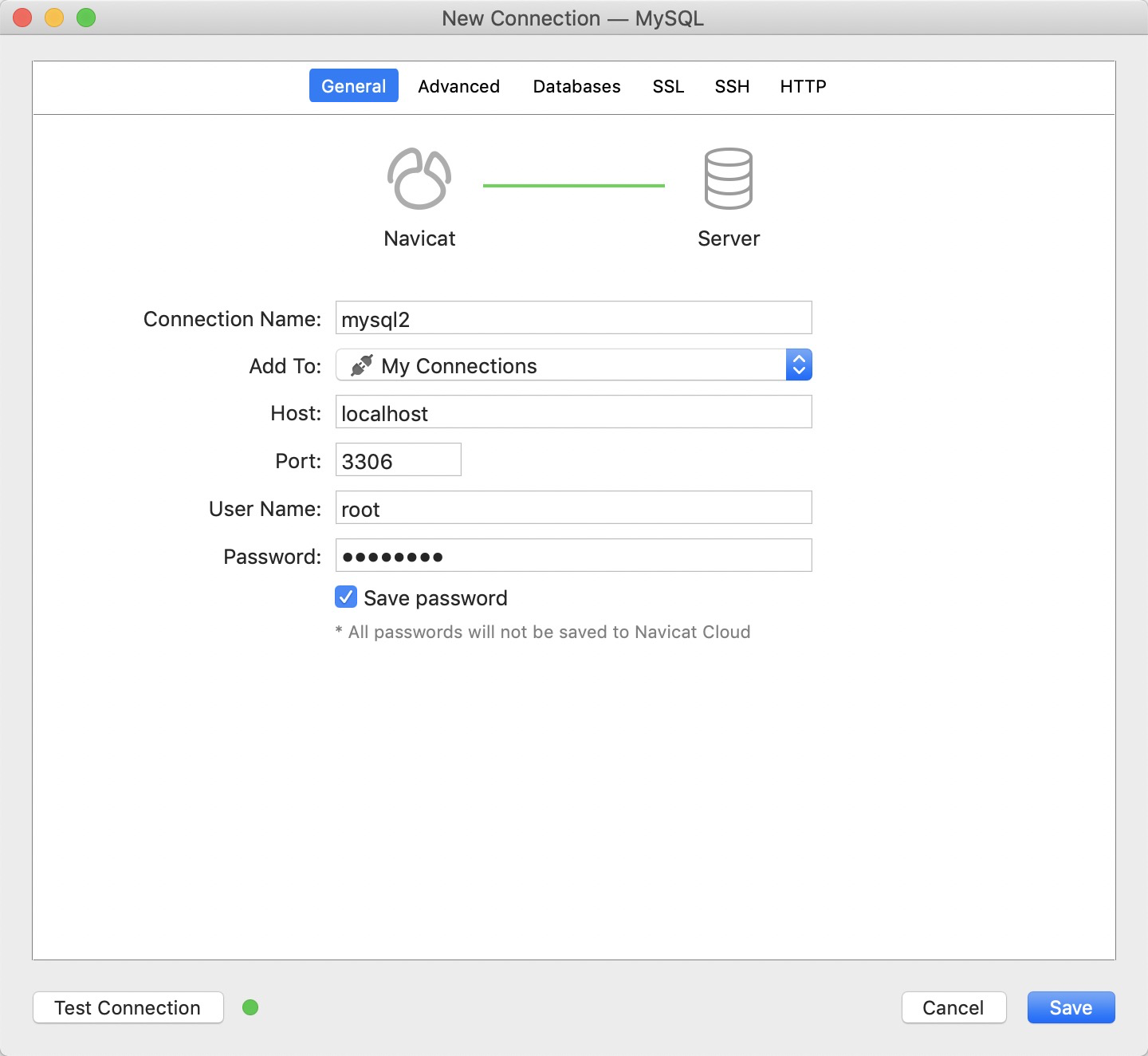Click the Test Connection button
The width and height of the screenshot is (1148, 1056).
[x=128, y=1007]
